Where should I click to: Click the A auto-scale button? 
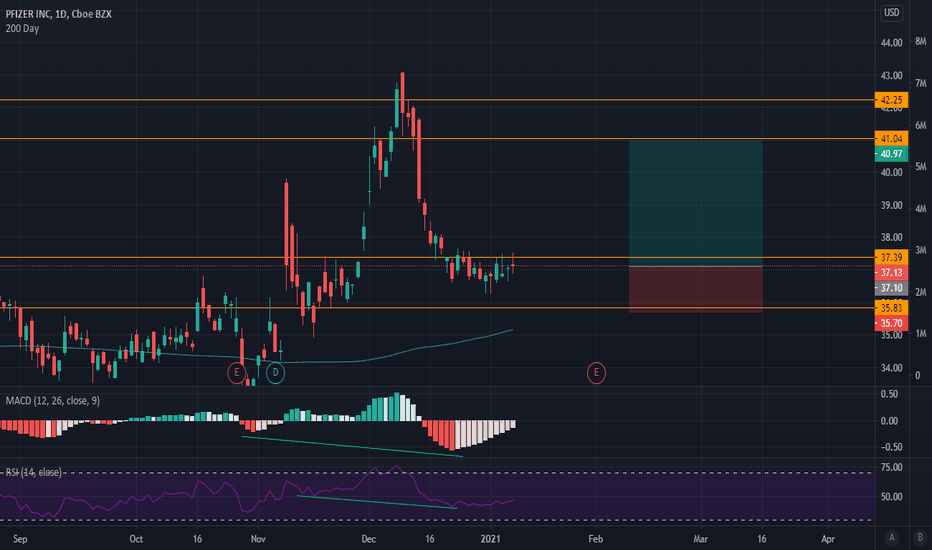pyautogui.click(x=892, y=538)
